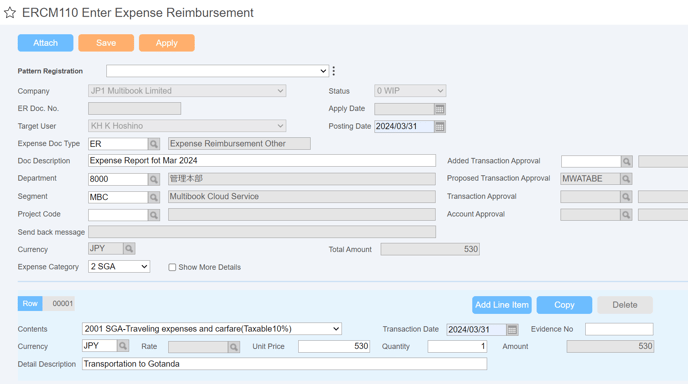688x384 pixels.
Task: Click the Evidence No input field
Action: (619, 329)
